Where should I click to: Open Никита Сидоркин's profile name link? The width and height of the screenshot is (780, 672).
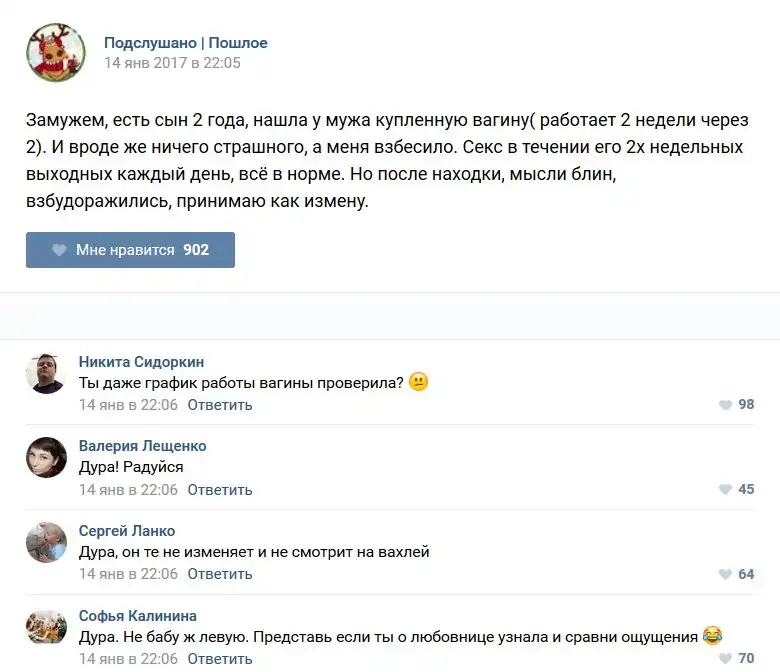[141, 362]
